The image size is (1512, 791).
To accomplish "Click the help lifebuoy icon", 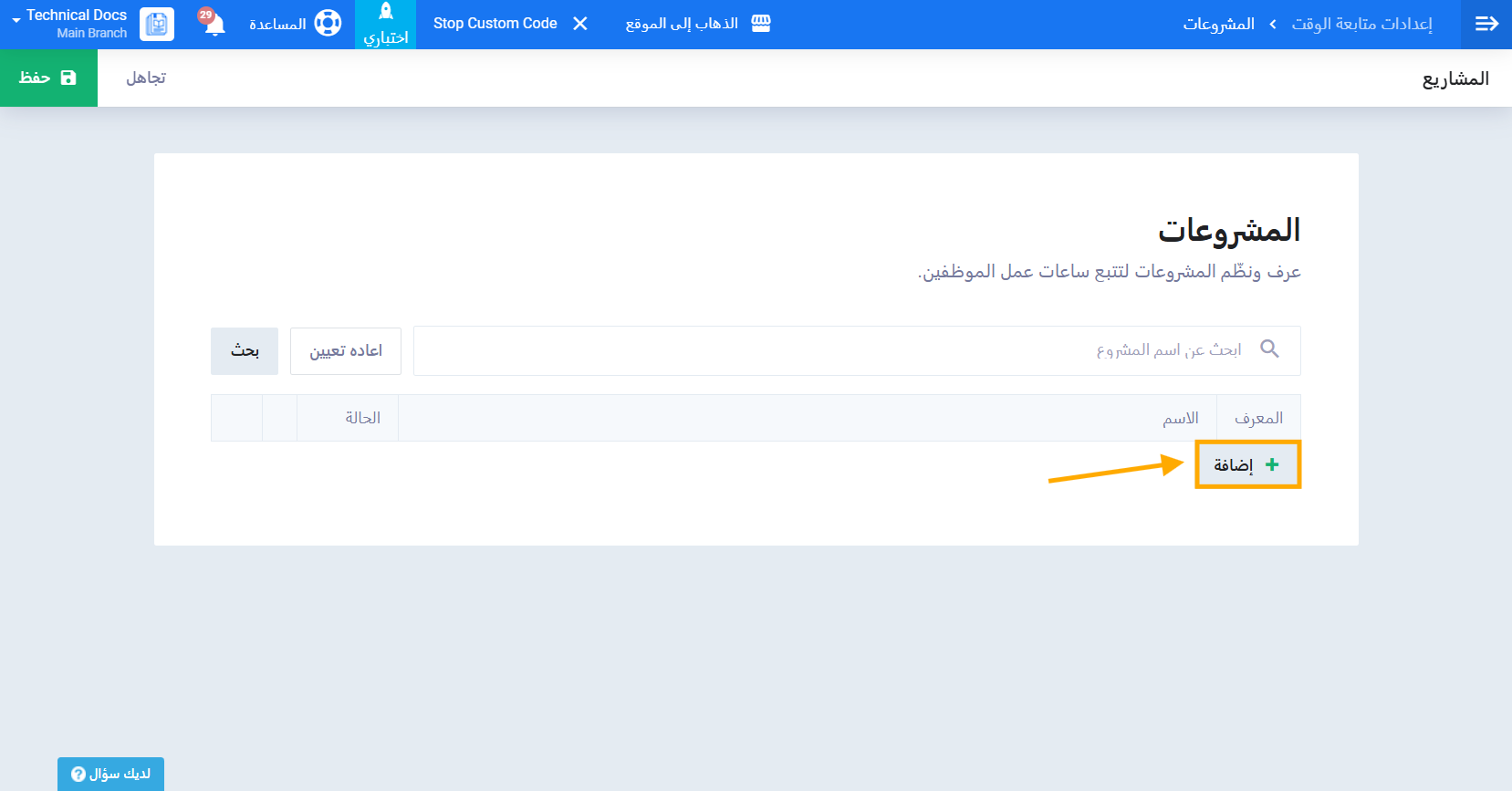I will [328, 24].
